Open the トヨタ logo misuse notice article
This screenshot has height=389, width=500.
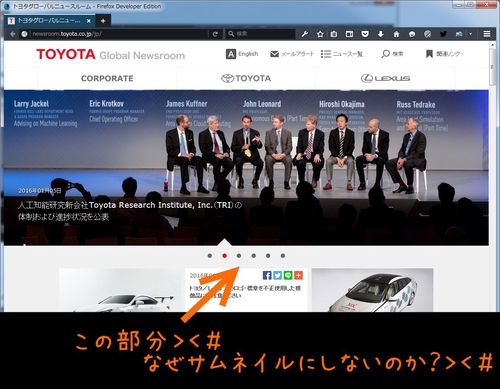pyautogui.click(x=245, y=292)
